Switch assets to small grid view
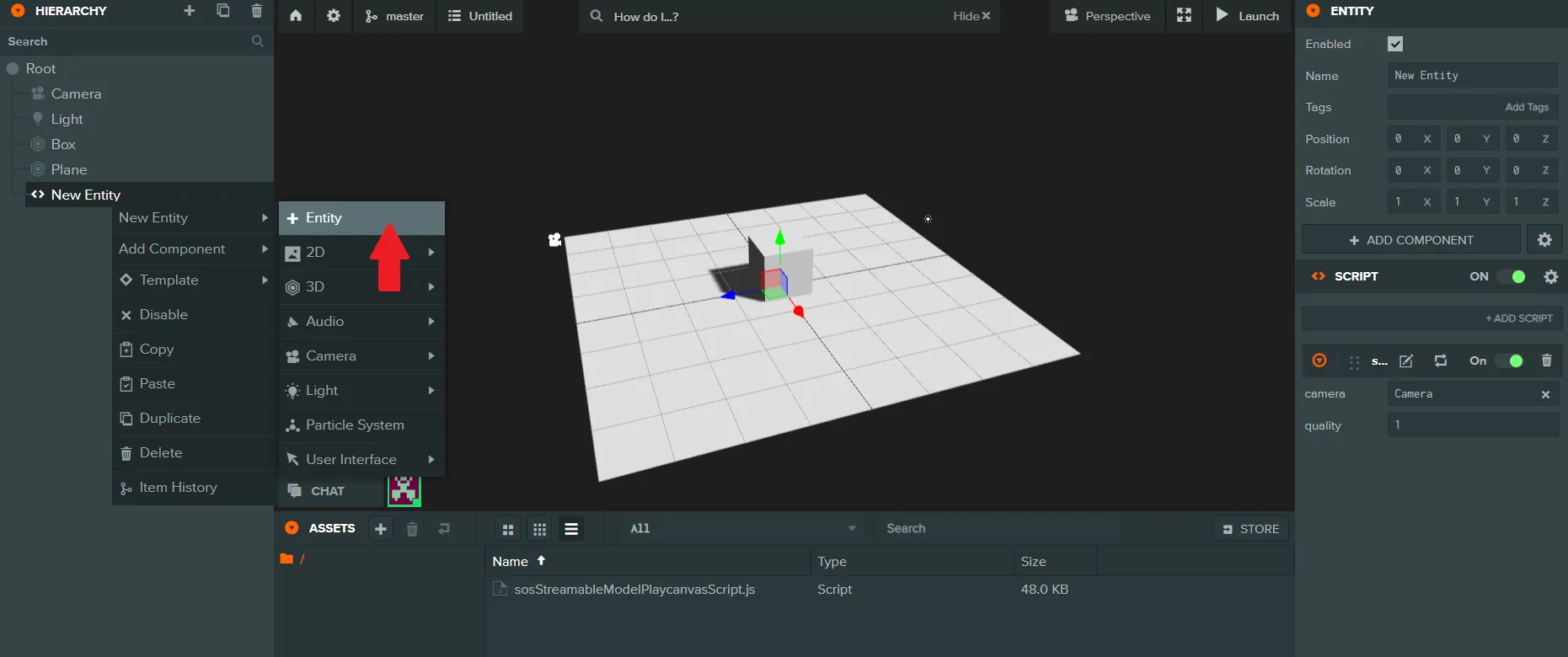The height and width of the screenshot is (657, 1568). (540, 529)
